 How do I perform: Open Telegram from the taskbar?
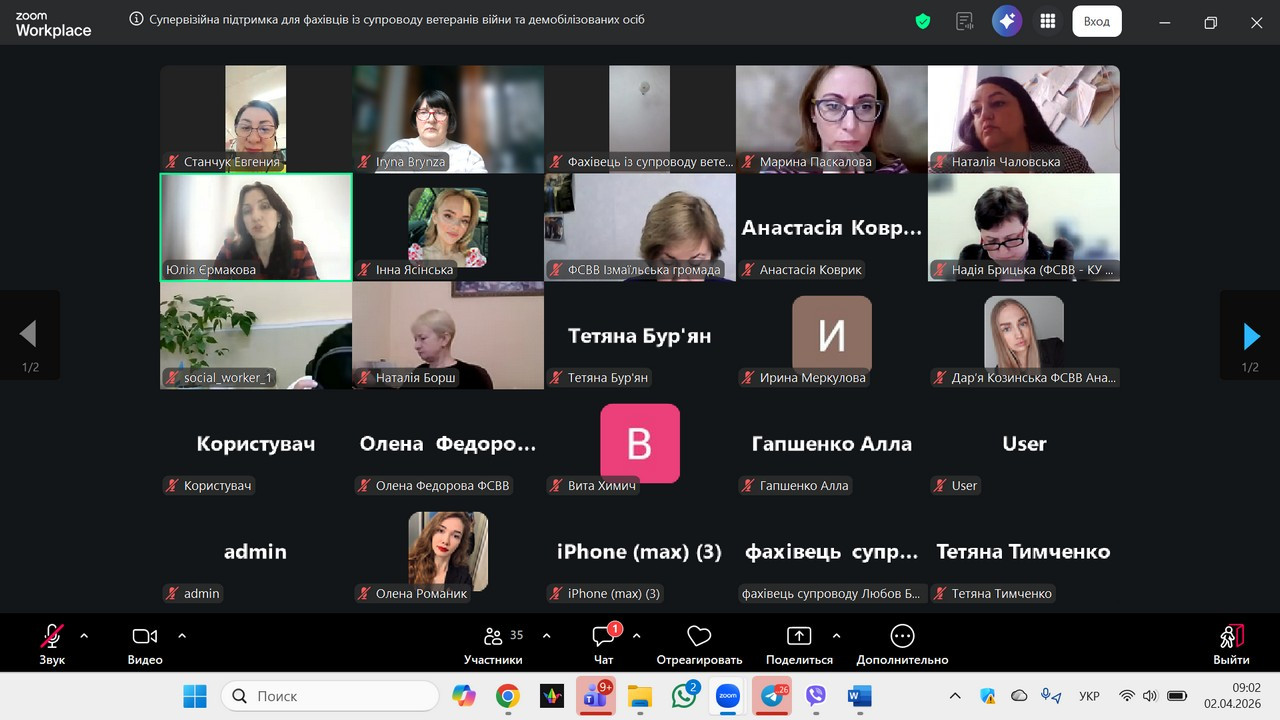point(772,696)
